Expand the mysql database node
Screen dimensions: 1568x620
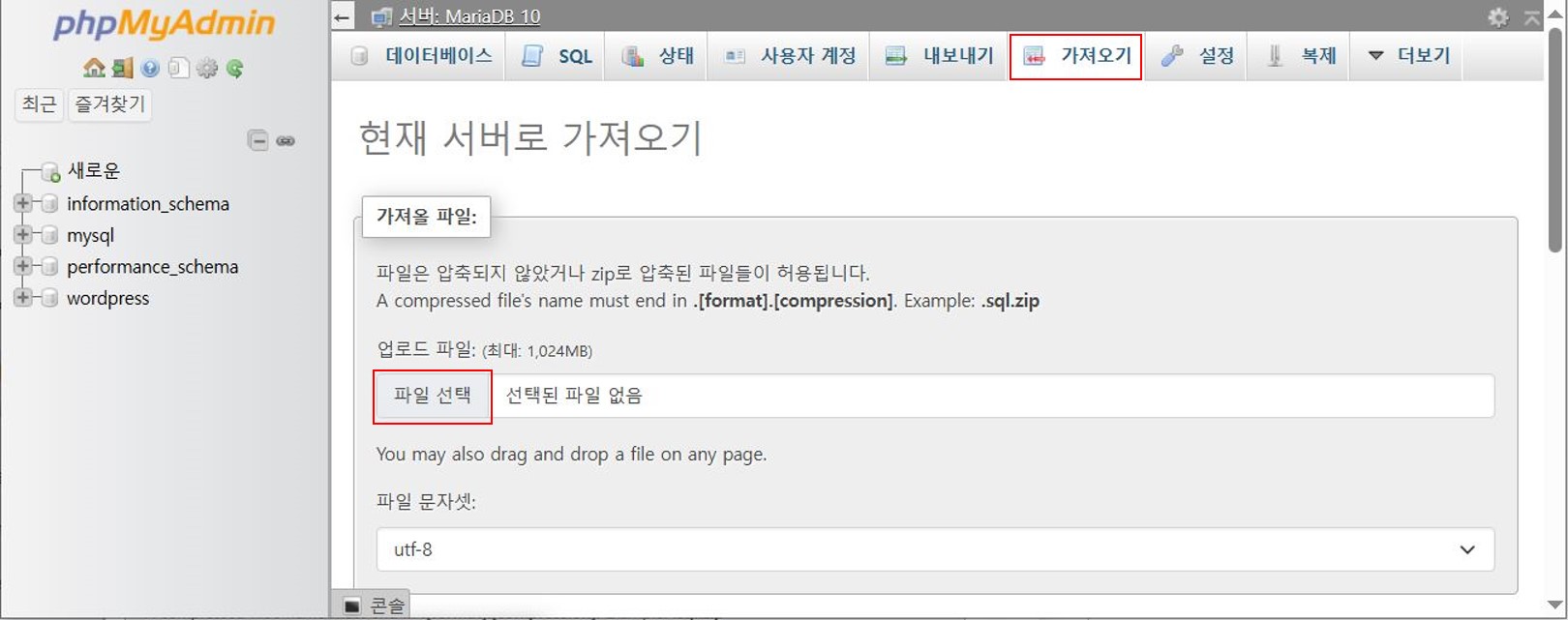(x=22, y=235)
